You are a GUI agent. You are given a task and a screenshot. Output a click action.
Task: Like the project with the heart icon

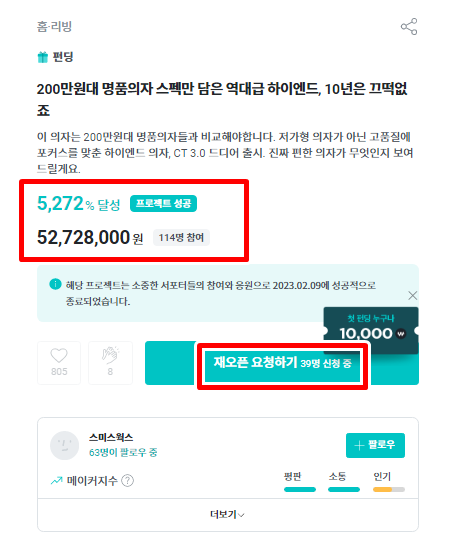59,363
